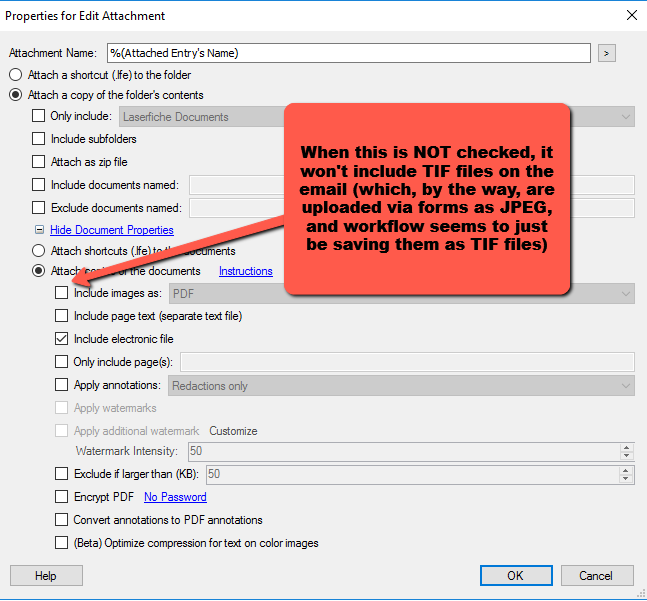
Task: Check the Include images as checkbox
Action: coord(61,293)
